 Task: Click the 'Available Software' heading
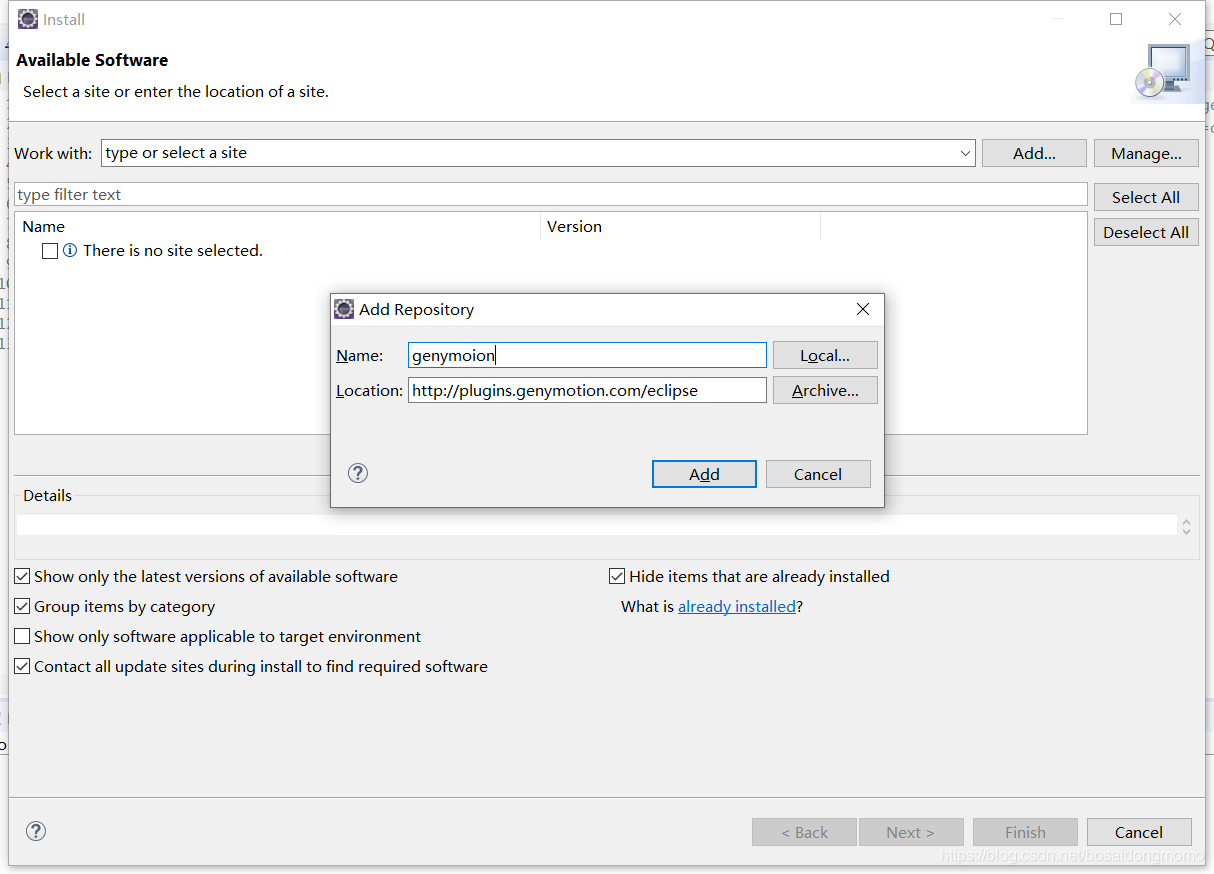point(92,60)
